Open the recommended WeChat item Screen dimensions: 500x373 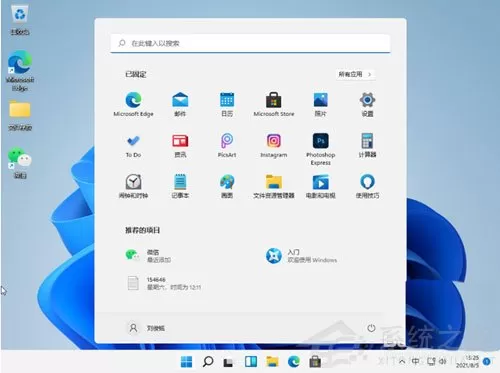(148, 256)
